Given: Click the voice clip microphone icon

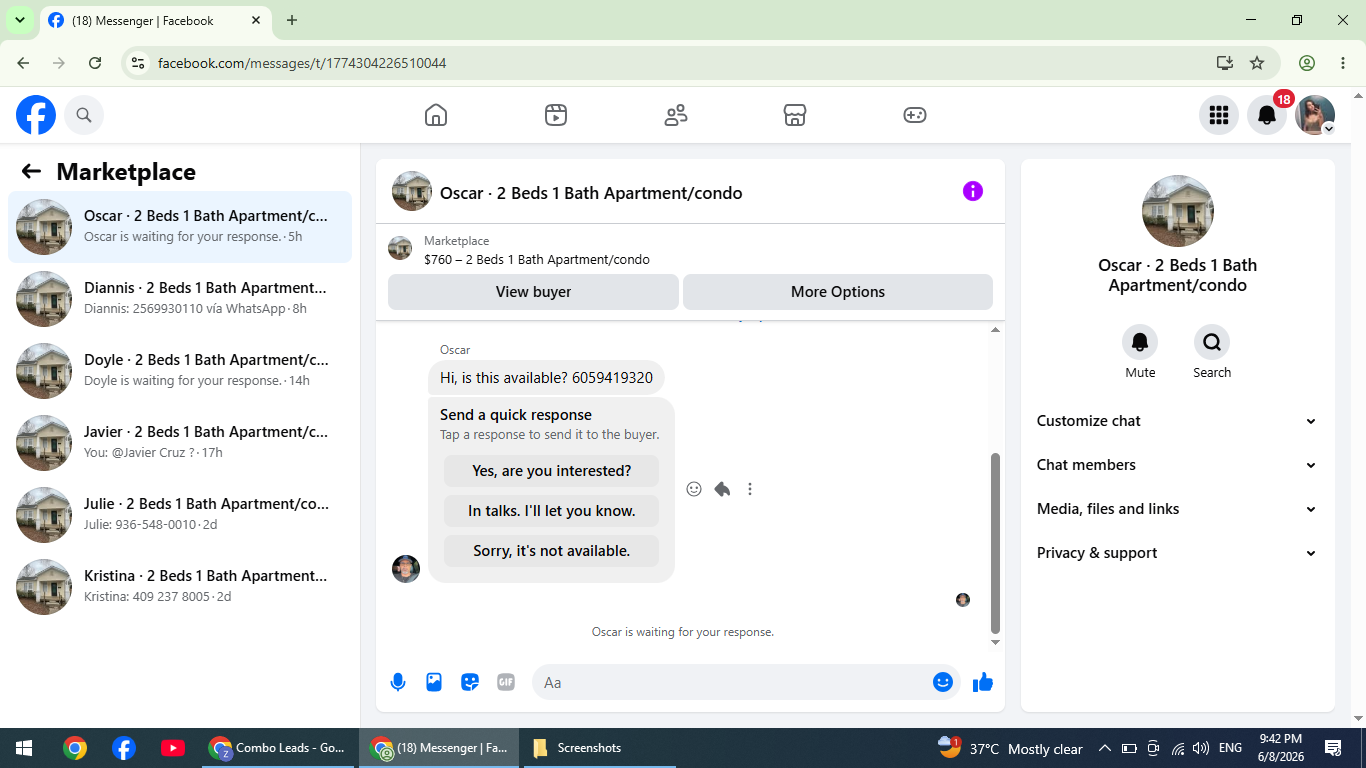Looking at the screenshot, I should point(398,682).
